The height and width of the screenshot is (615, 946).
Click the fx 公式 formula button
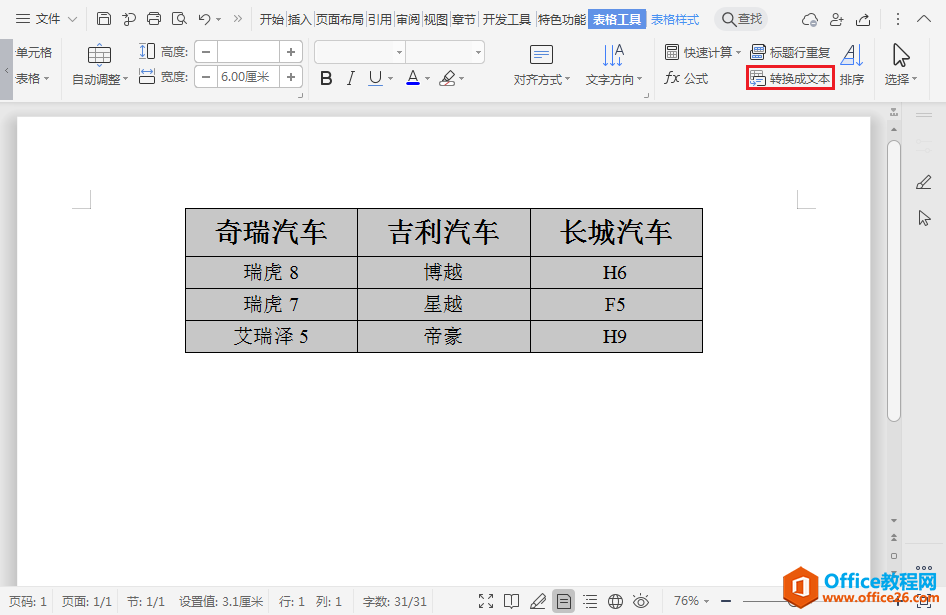pos(687,78)
